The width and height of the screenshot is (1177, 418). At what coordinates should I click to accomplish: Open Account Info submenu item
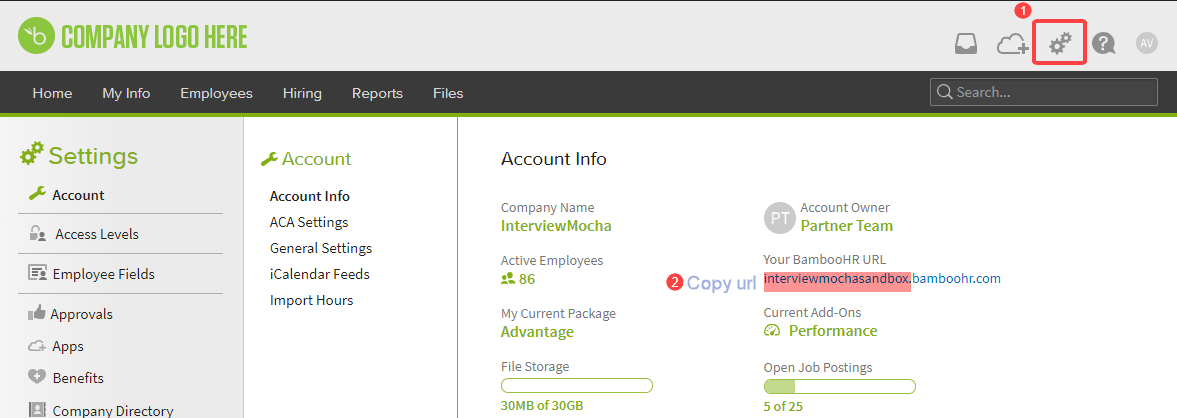(x=310, y=196)
